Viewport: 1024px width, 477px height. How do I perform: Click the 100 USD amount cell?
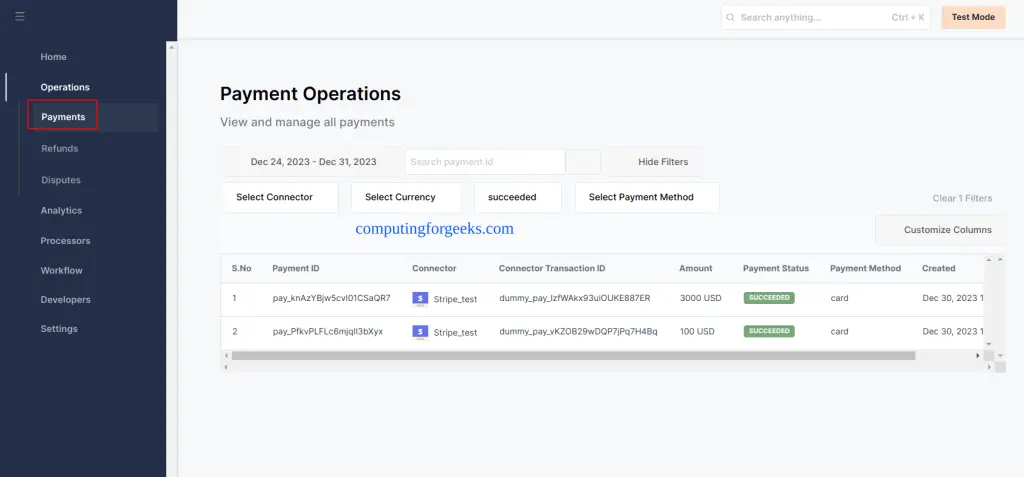pyautogui.click(x=697, y=332)
